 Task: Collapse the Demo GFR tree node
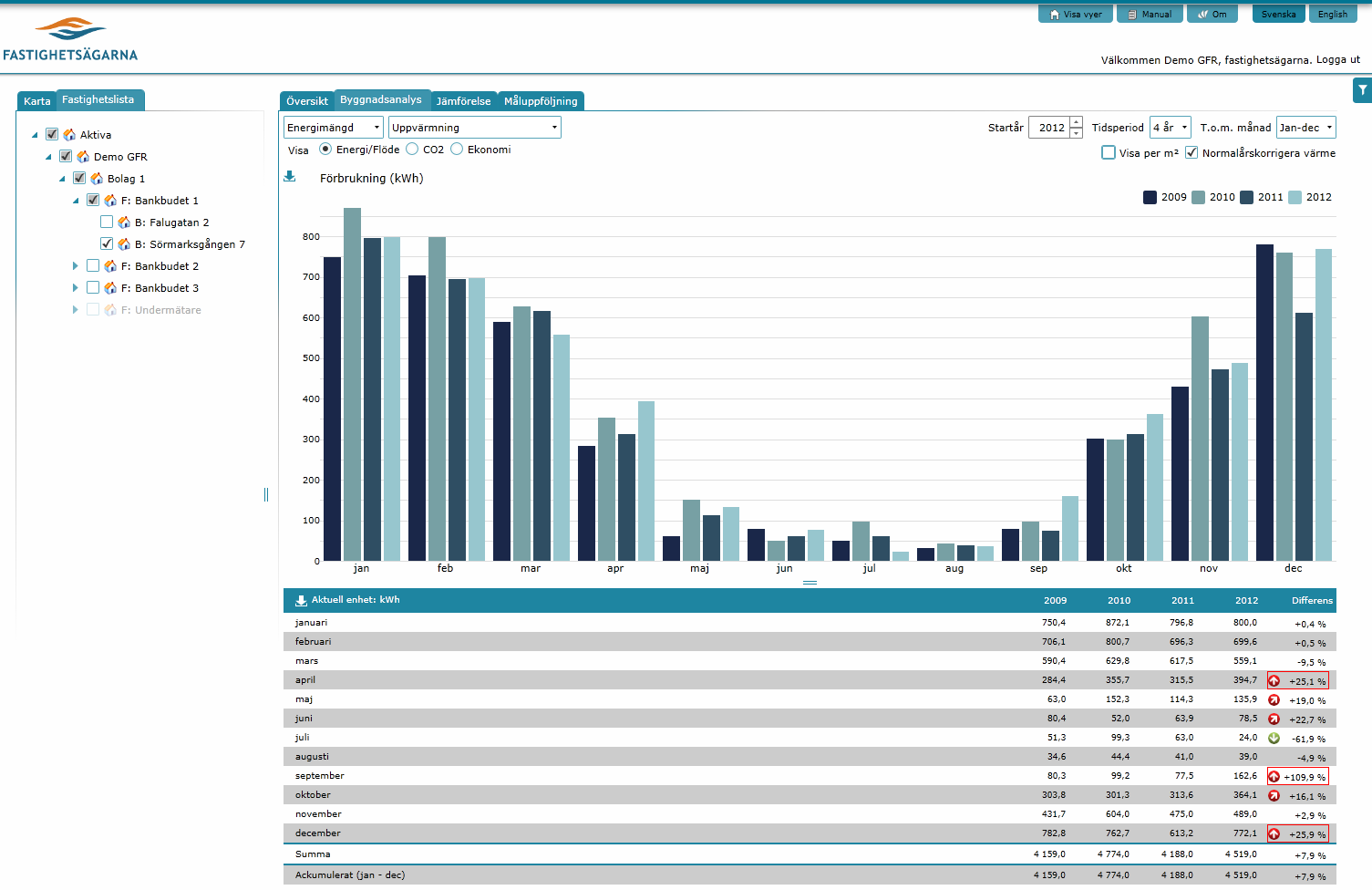(49, 157)
